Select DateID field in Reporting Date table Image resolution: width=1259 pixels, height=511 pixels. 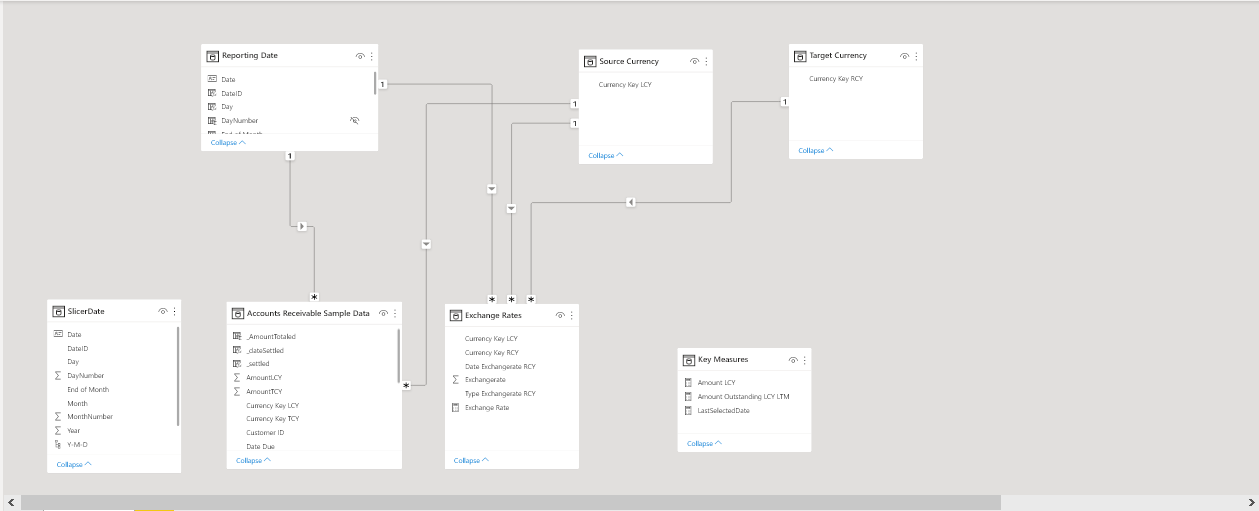pos(232,93)
